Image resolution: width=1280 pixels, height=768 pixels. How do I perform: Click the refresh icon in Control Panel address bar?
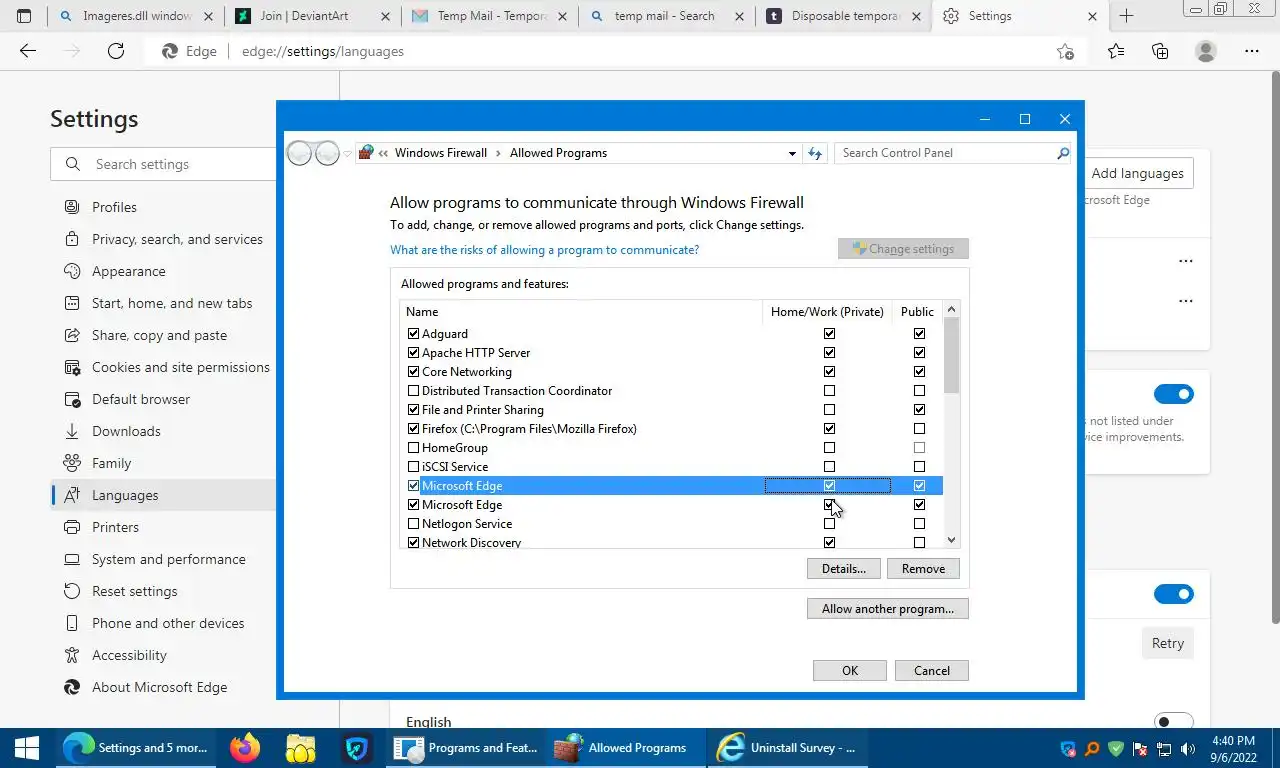[x=815, y=153]
